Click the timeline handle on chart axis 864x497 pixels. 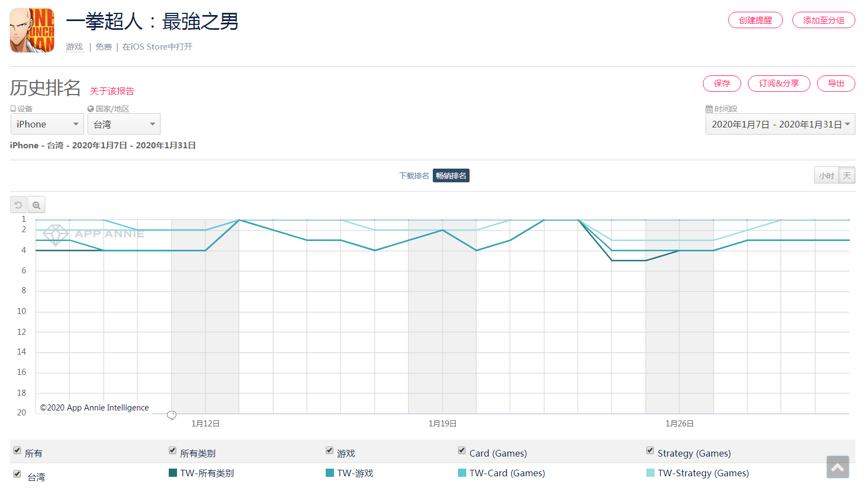(172, 415)
